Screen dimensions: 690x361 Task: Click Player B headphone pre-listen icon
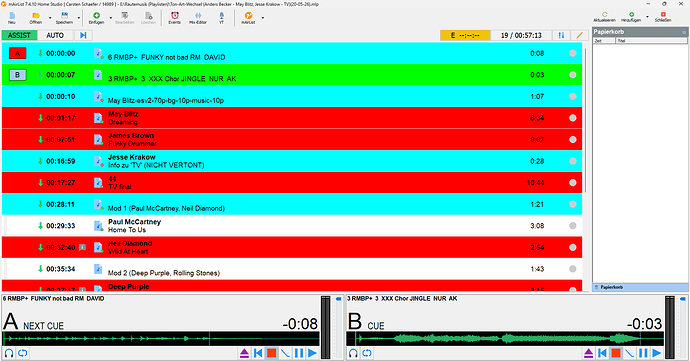pyautogui.click(x=353, y=353)
